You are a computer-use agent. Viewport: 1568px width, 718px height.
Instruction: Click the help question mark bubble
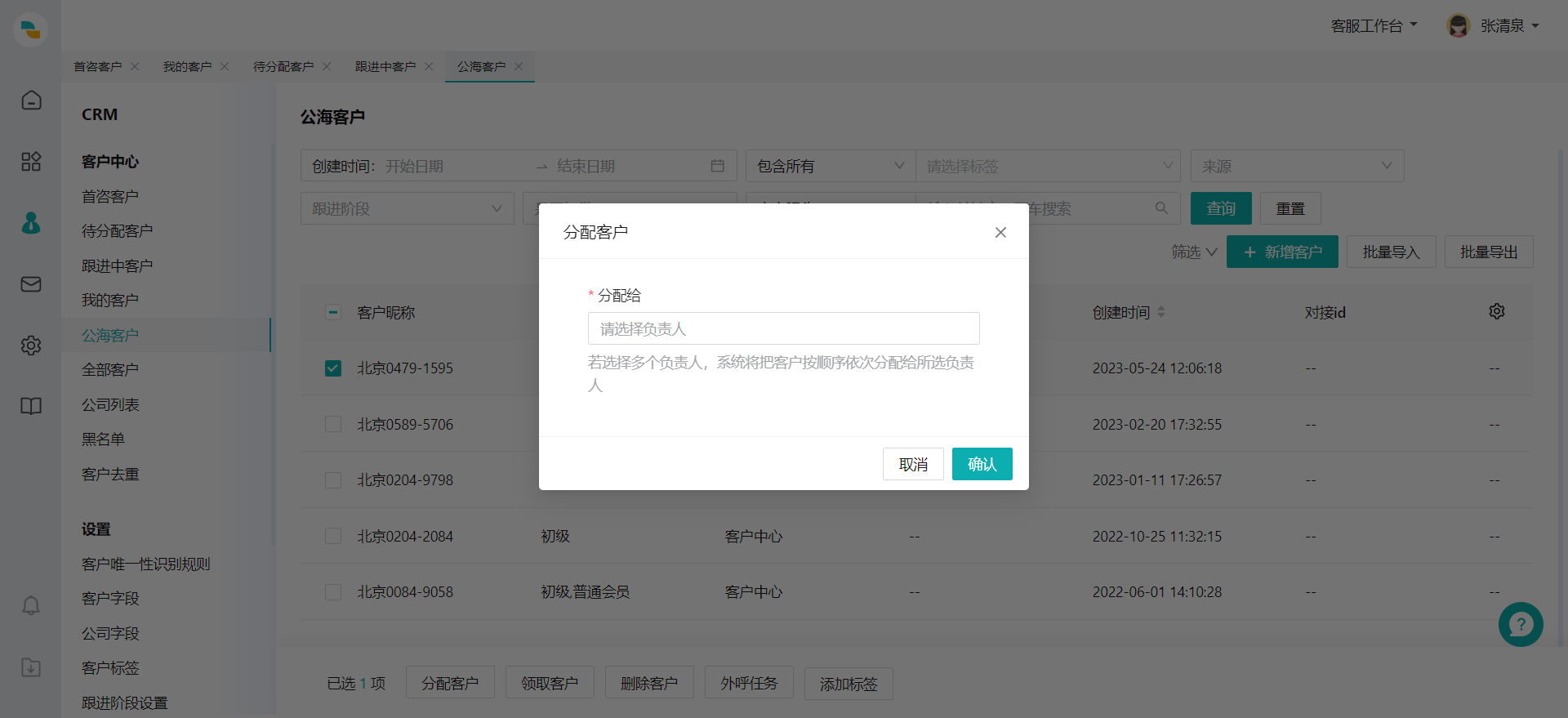(x=1521, y=625)
